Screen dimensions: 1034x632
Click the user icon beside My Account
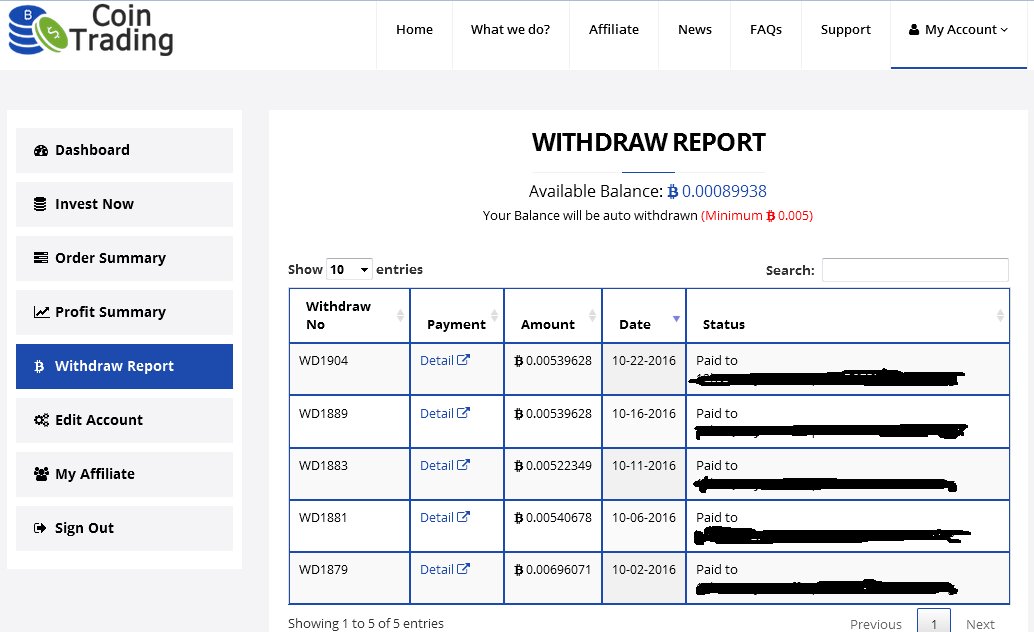click(x=914, y=30)
